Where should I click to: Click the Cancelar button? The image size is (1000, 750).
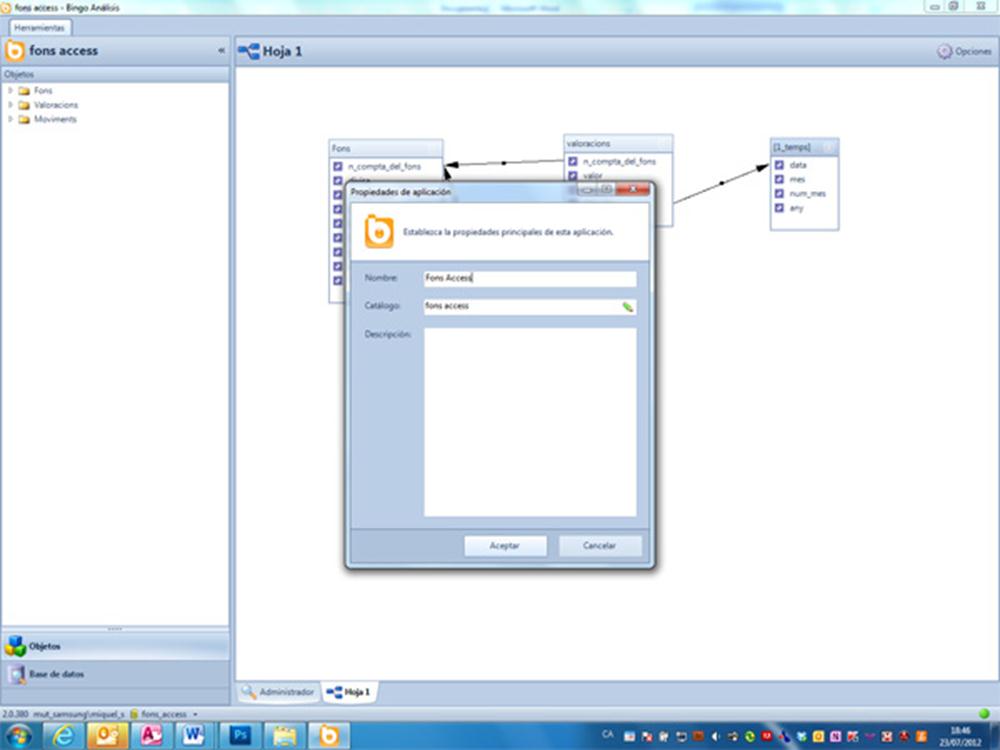(x=599, y=546)
